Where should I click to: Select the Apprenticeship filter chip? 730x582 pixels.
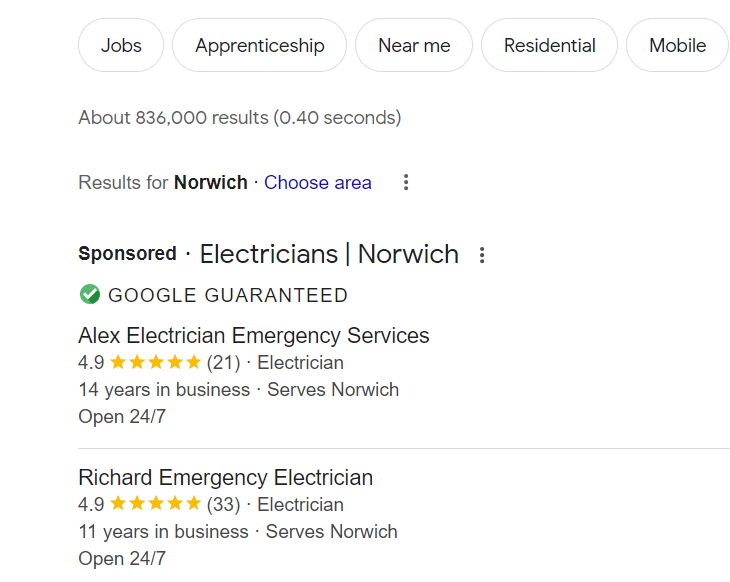(x=259, y=45)
